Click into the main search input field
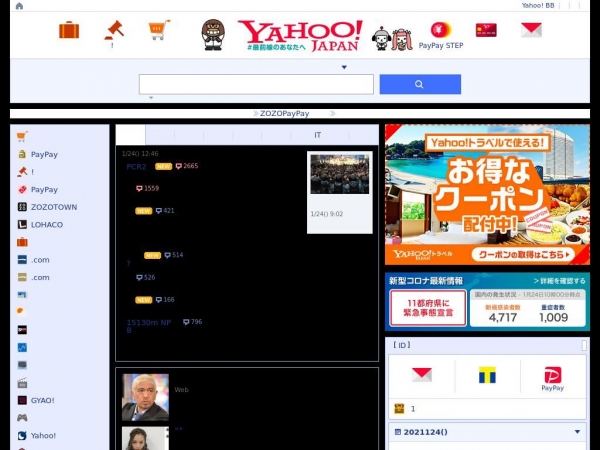 point(256,84)
